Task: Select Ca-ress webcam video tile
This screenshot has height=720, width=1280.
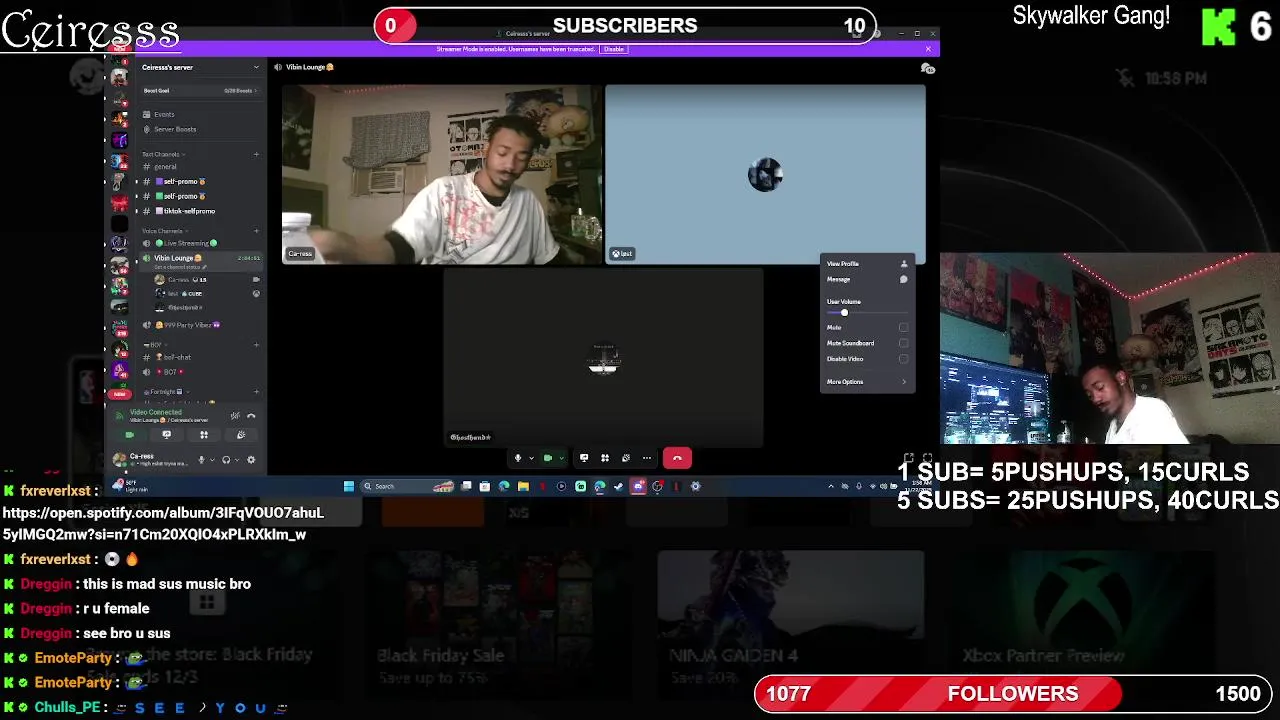Action: coord(442,174)
